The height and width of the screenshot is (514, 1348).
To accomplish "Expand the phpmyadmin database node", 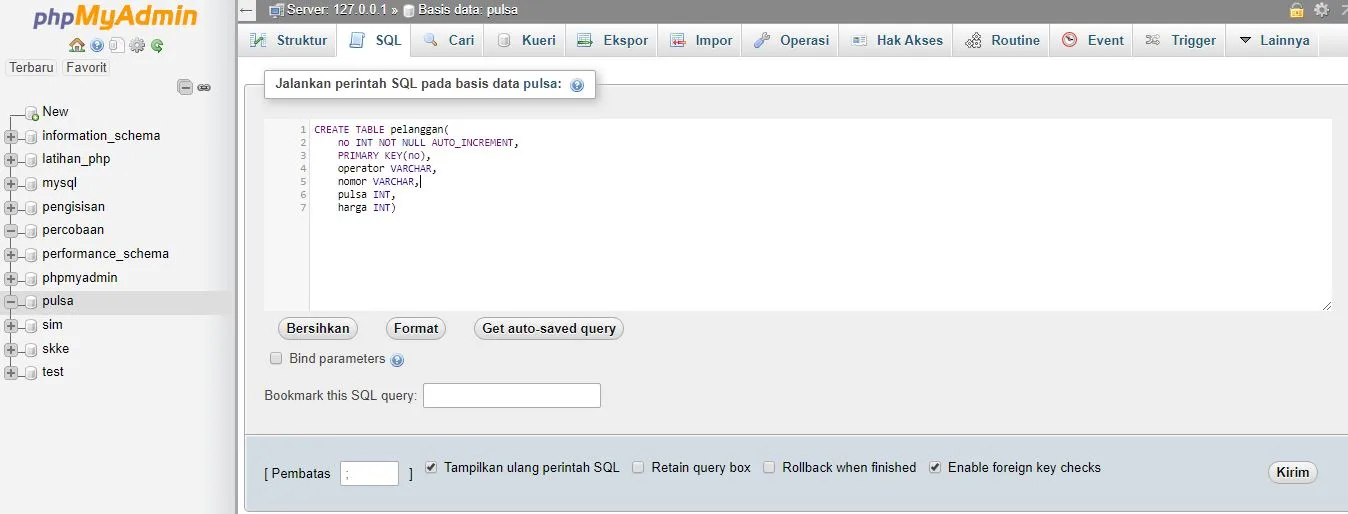I will [x=11, y=278].
